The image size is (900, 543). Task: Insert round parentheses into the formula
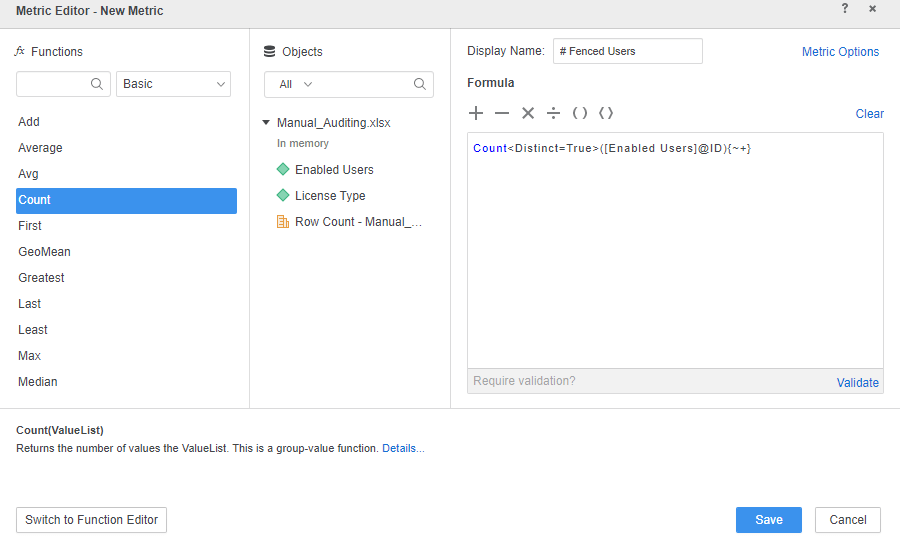[580, 113]
